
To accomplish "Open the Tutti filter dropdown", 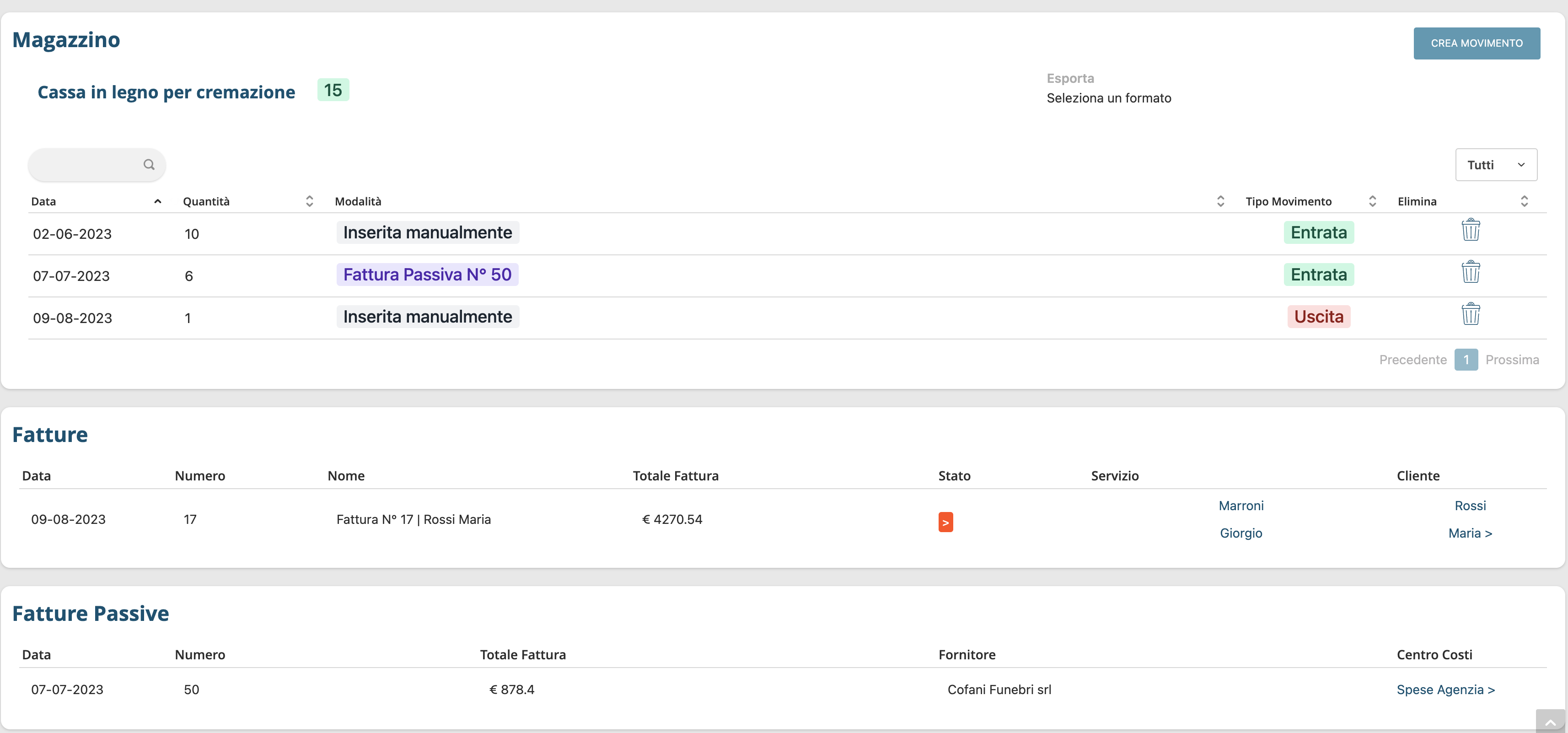I will tap(1496, 165).
